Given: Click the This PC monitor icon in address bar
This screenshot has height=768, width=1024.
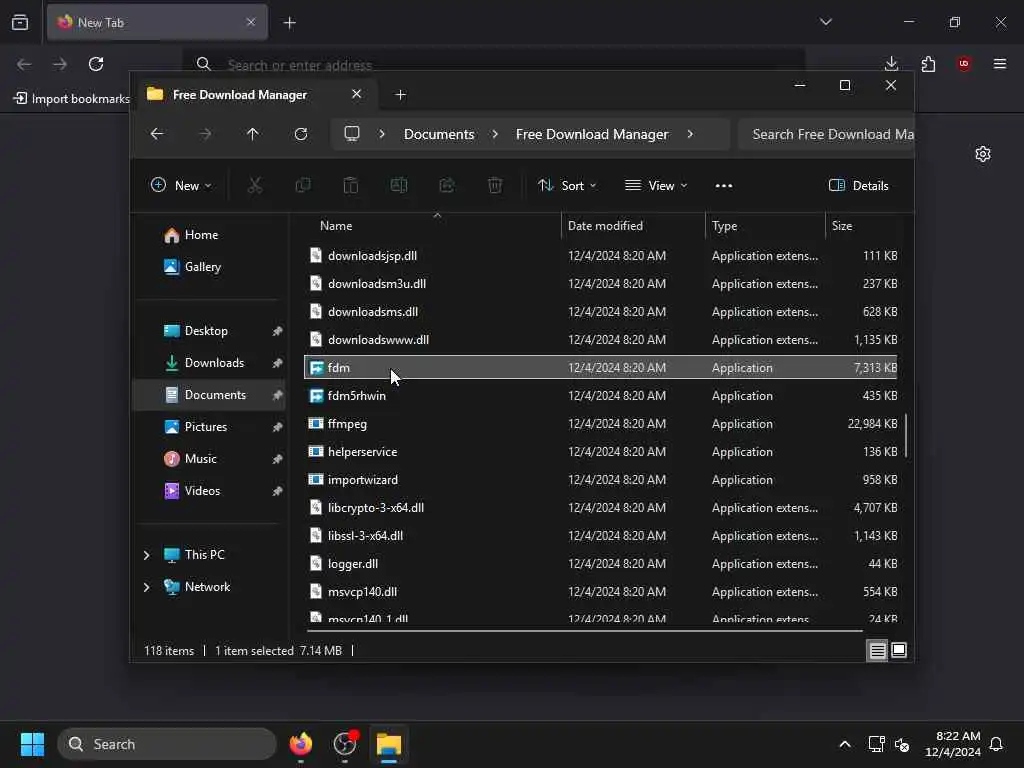Looking at the screenshot, I should [352, 133].
